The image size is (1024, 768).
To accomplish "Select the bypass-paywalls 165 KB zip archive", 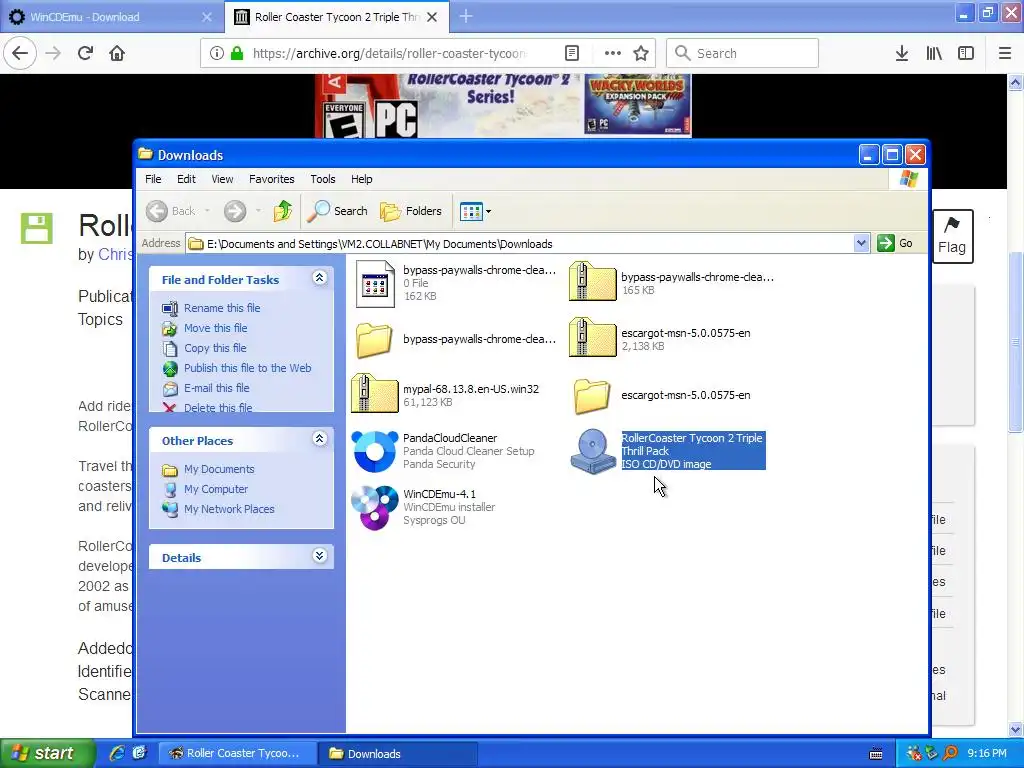I will coord(592,282).
